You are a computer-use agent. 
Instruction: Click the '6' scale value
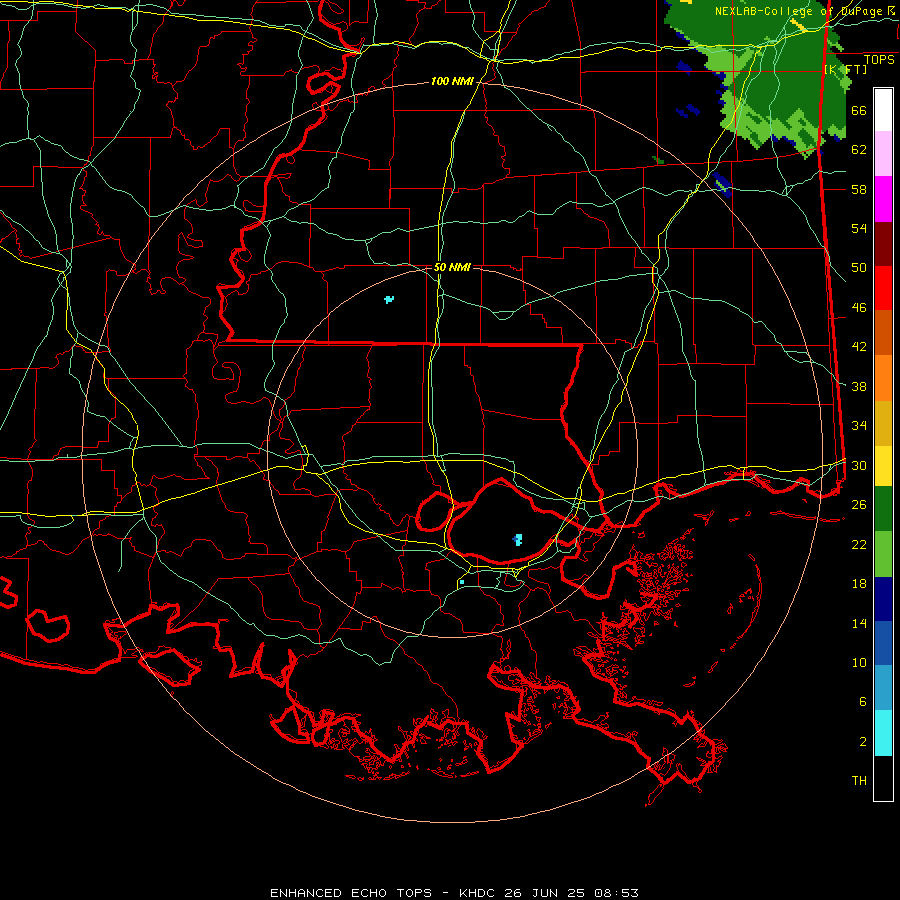point(863,701)
